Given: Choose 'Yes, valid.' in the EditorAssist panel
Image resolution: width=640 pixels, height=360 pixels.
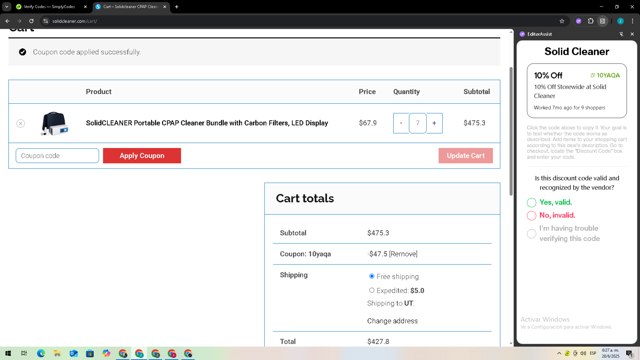Looking at the screenshot, I should 531,202.
